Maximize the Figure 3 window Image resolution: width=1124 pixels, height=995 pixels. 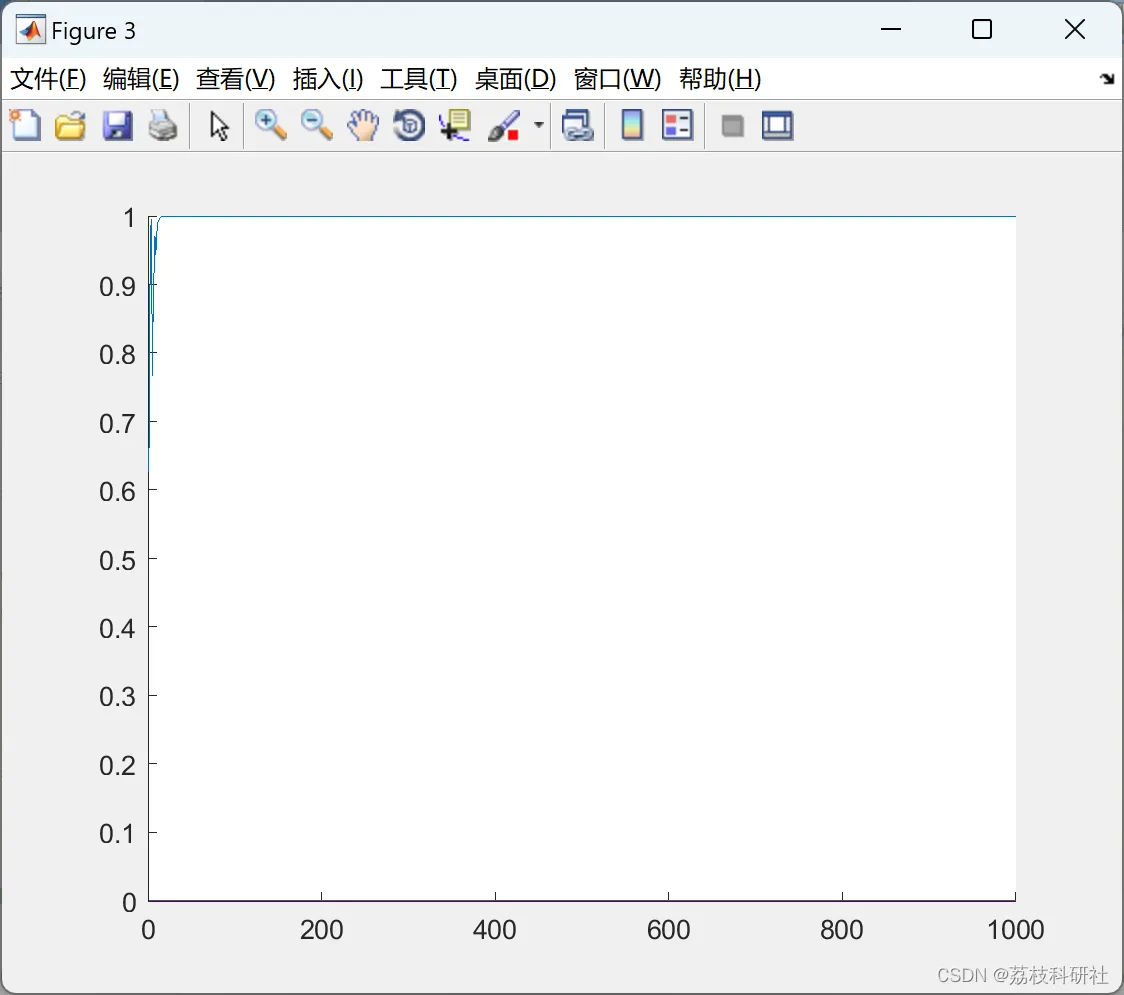click(x=982, y=29)
